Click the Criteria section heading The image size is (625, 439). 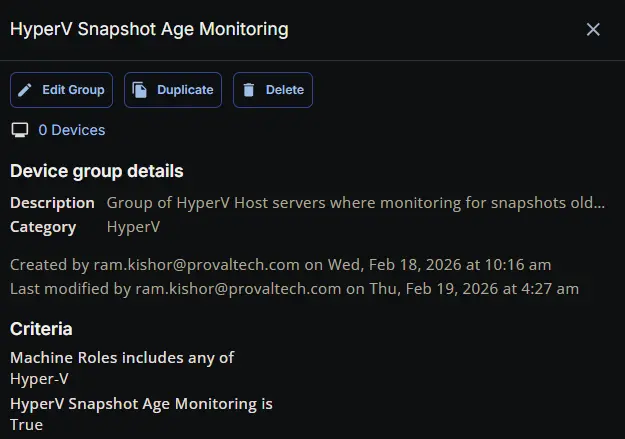(x=41, y=329)
